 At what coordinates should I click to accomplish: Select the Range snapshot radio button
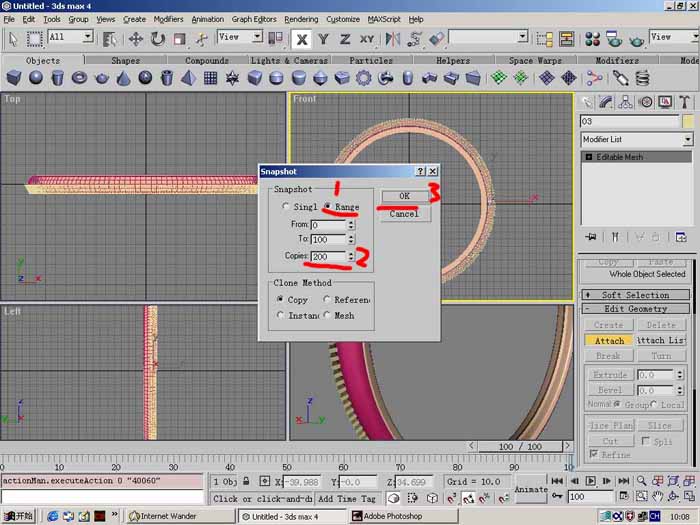[328, 206]
